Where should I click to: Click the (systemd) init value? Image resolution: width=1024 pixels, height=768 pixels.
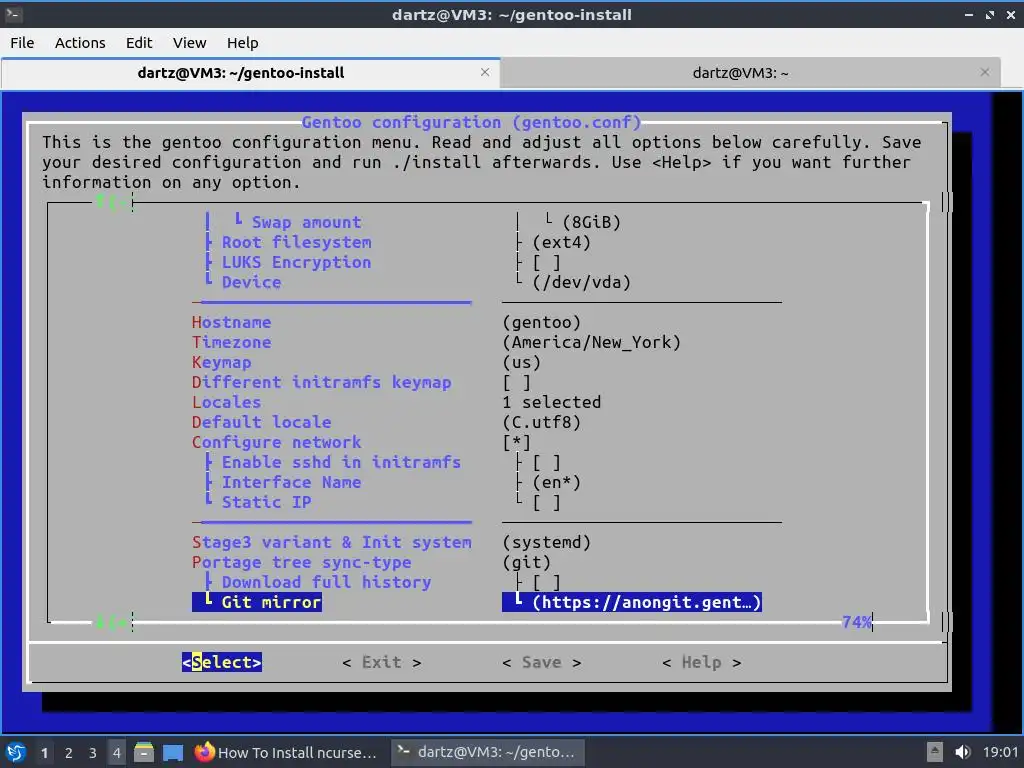[547, 543]
